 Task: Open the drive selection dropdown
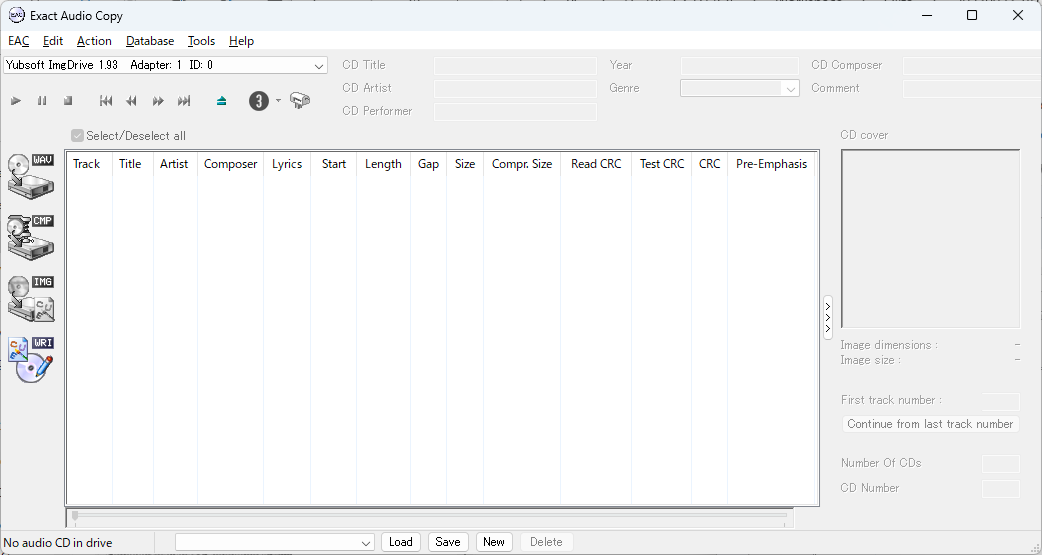point(319,65)
